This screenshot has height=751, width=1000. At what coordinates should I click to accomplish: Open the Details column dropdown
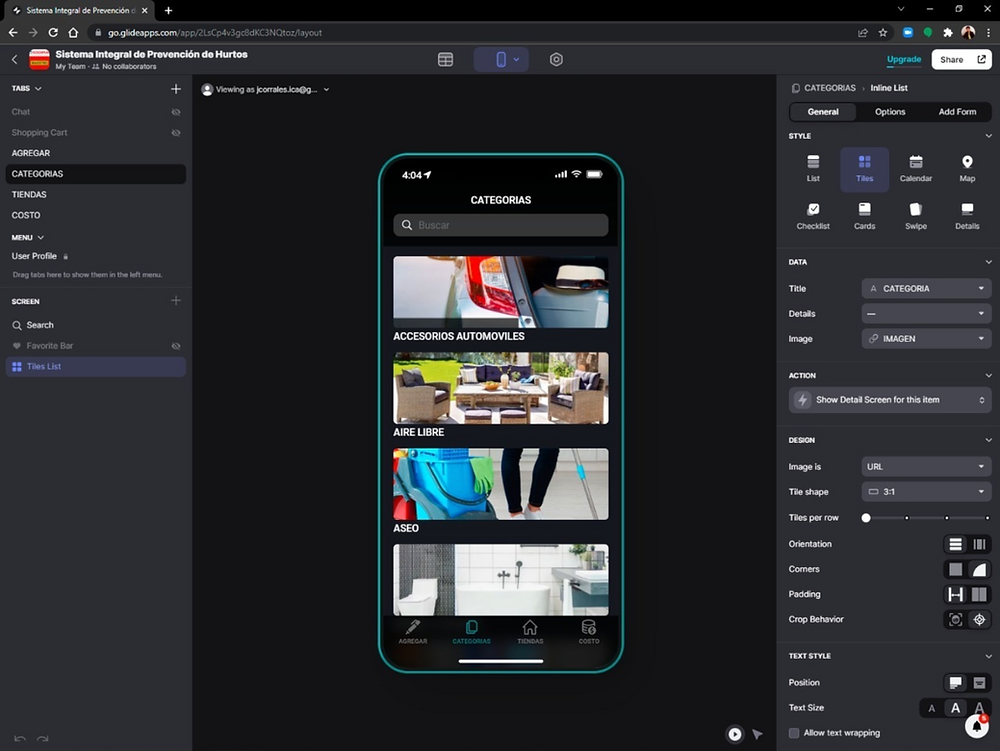pos(926,314)
